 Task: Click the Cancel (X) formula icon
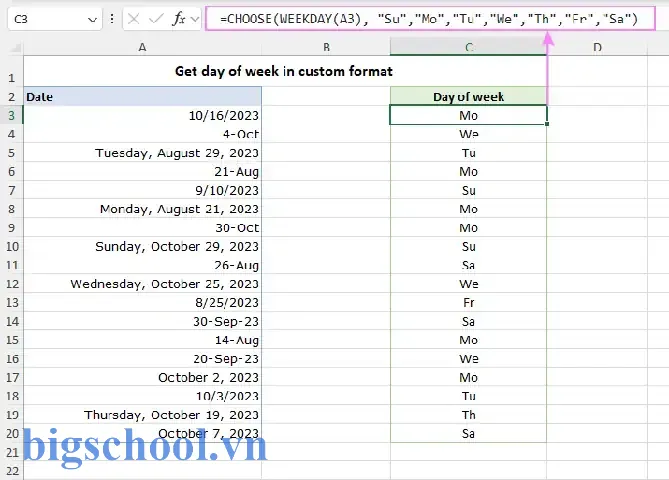pos(133,19)
